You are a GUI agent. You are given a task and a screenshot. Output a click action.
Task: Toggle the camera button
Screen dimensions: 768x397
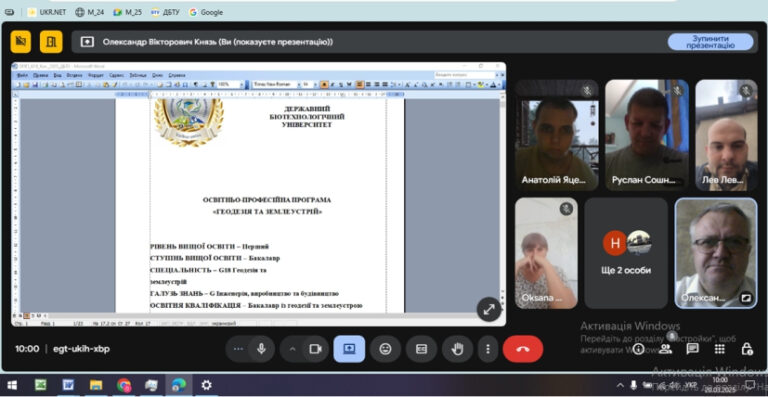coord(315,349)
